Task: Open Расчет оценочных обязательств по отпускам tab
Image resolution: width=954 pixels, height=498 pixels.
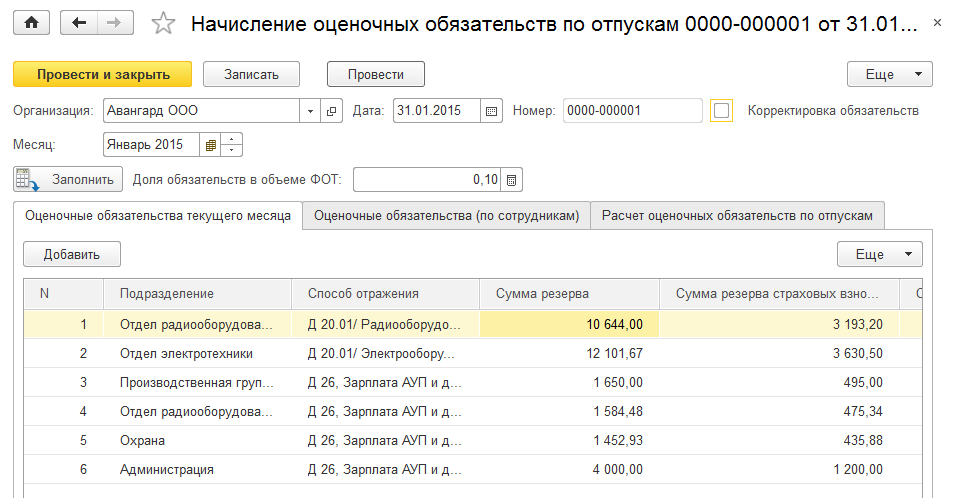Action: pyautogui.click(x=737, y=216)
